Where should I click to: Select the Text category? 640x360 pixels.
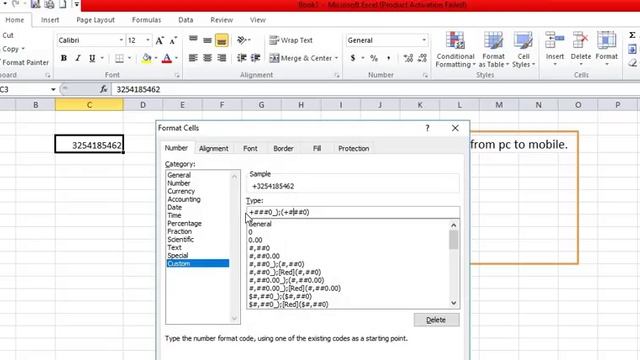(x=174, y=247)
